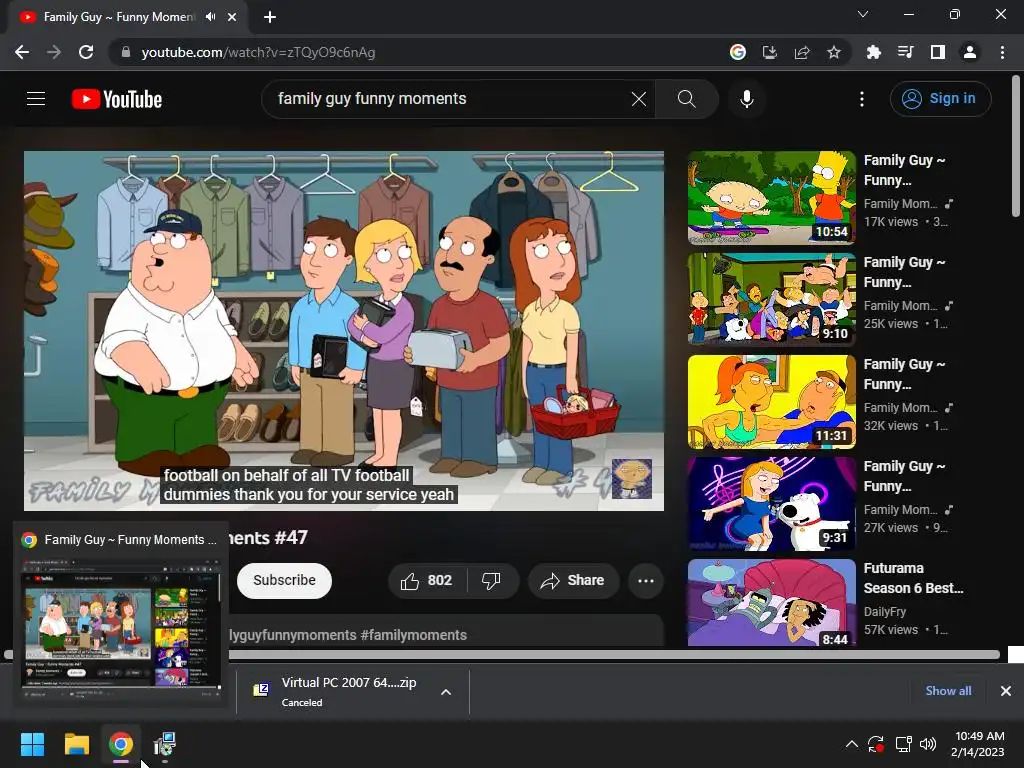Clear the search query with the X

click(639, 99)
